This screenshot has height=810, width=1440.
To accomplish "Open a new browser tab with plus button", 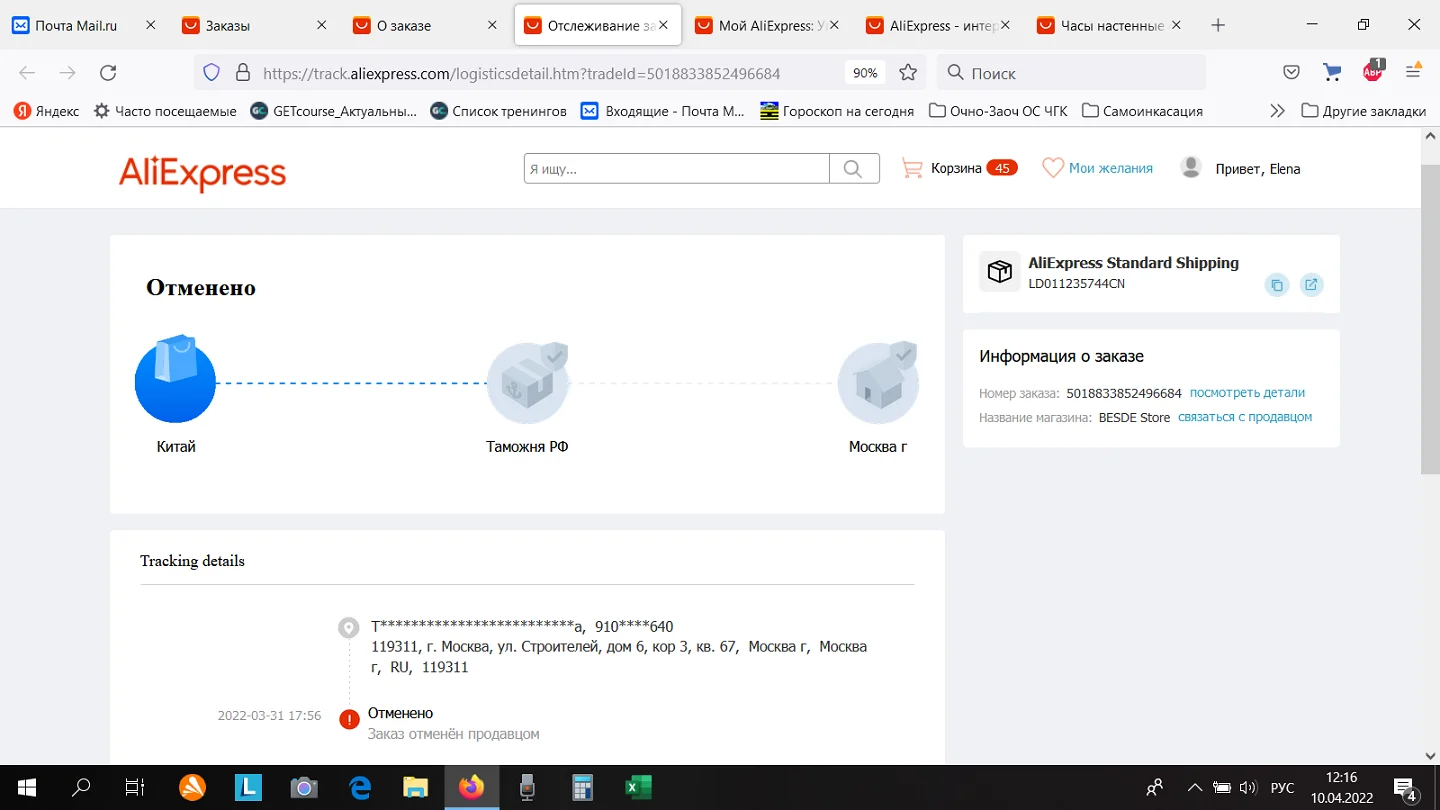I will click(x=1218, y=25).
